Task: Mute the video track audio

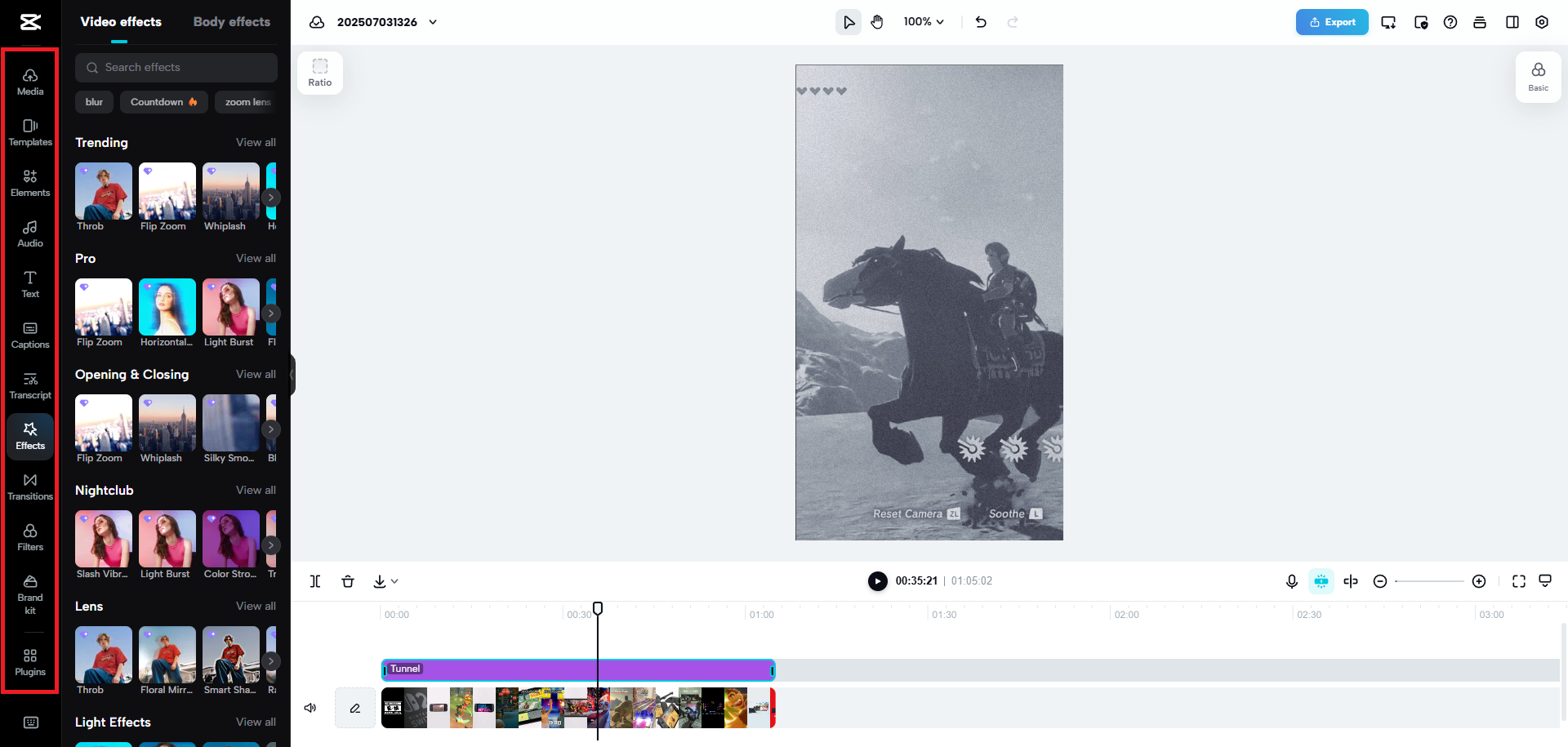Action: tap(310, 708)
